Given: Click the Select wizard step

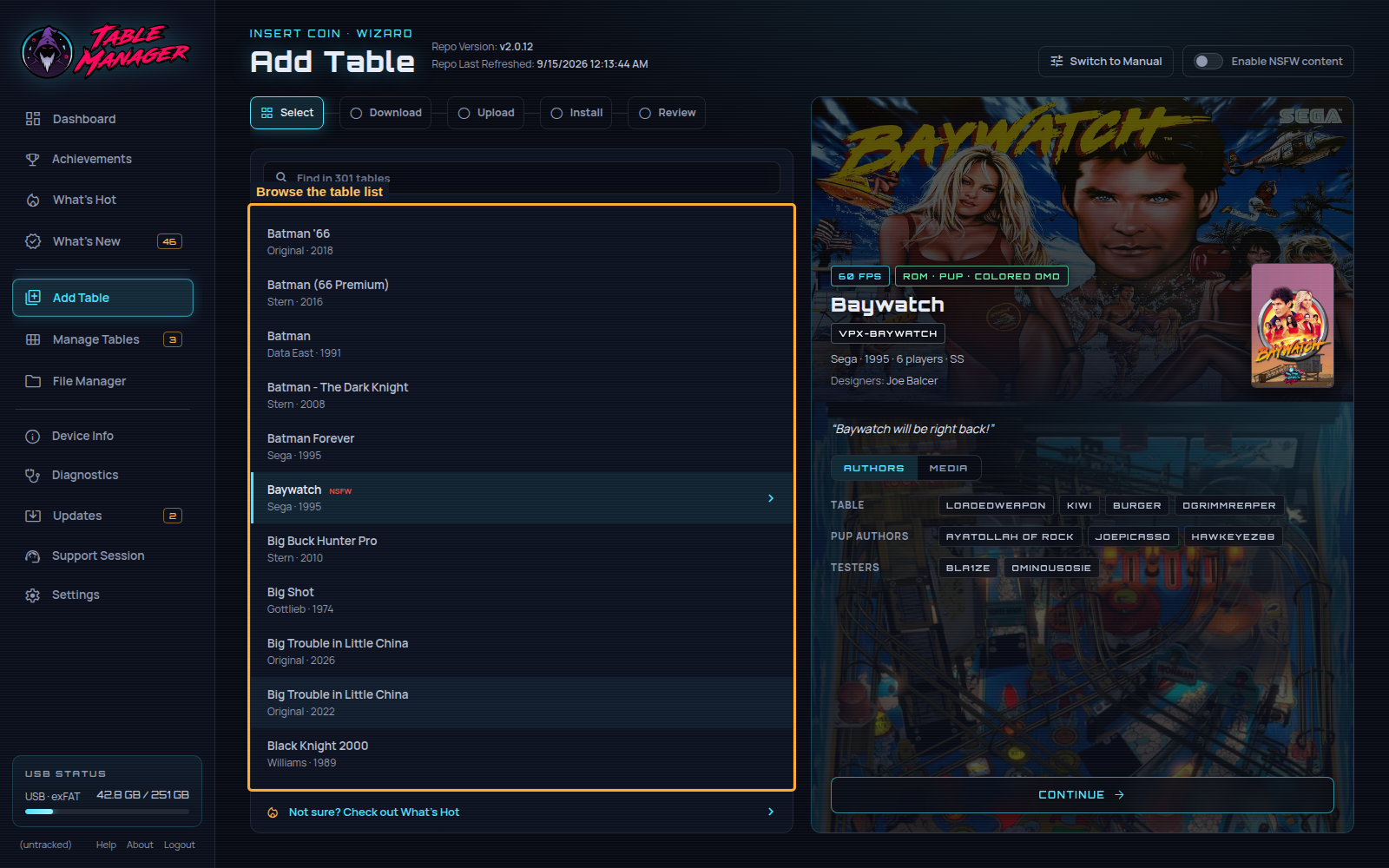Looking at the screenshot, I should pos(287,113).
